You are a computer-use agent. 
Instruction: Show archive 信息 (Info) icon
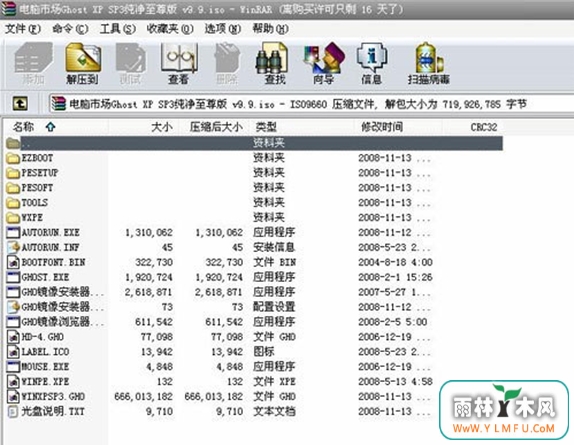point(371,63)
